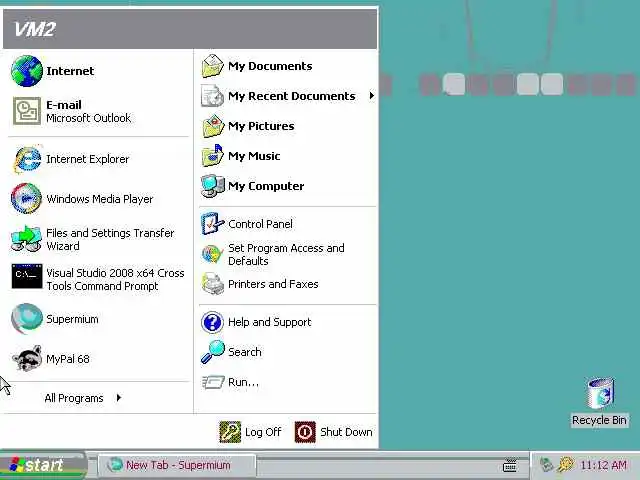Click Help and Support question mark icon
640x480 pixels.
click(x=212, y=322)
